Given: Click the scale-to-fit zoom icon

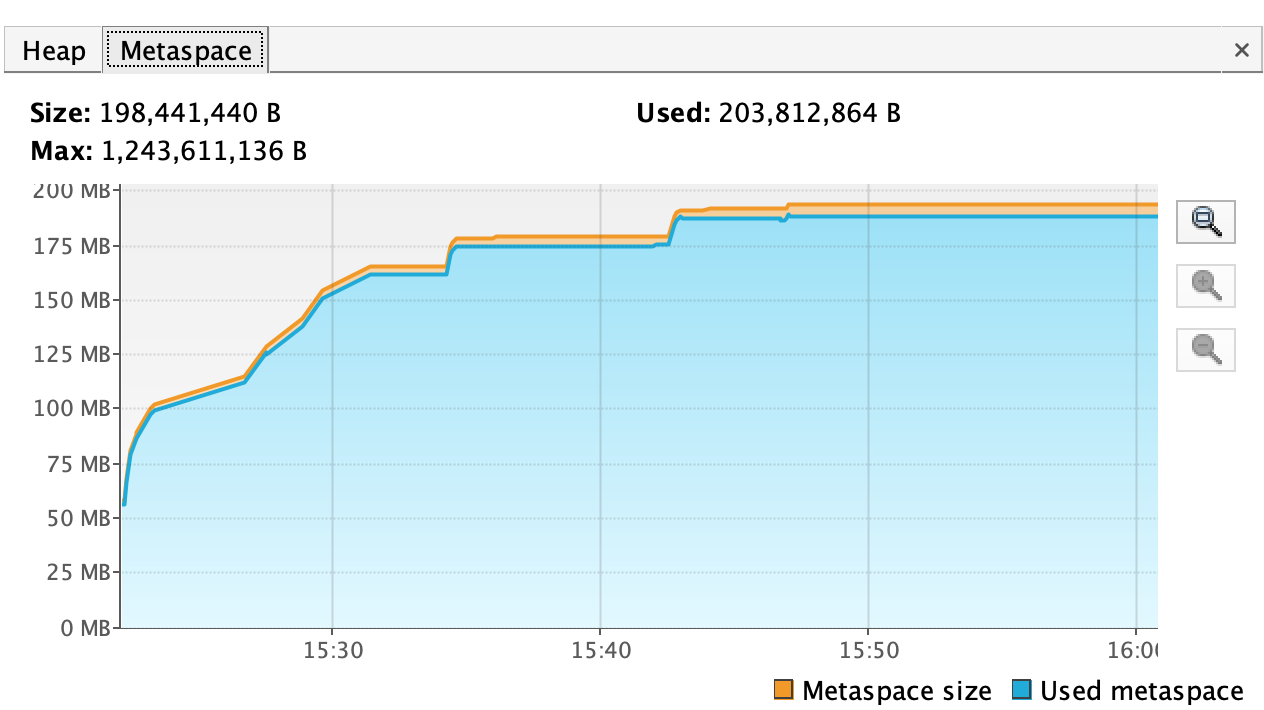Looking at the screenshot, I should [x=1206, y=221].
